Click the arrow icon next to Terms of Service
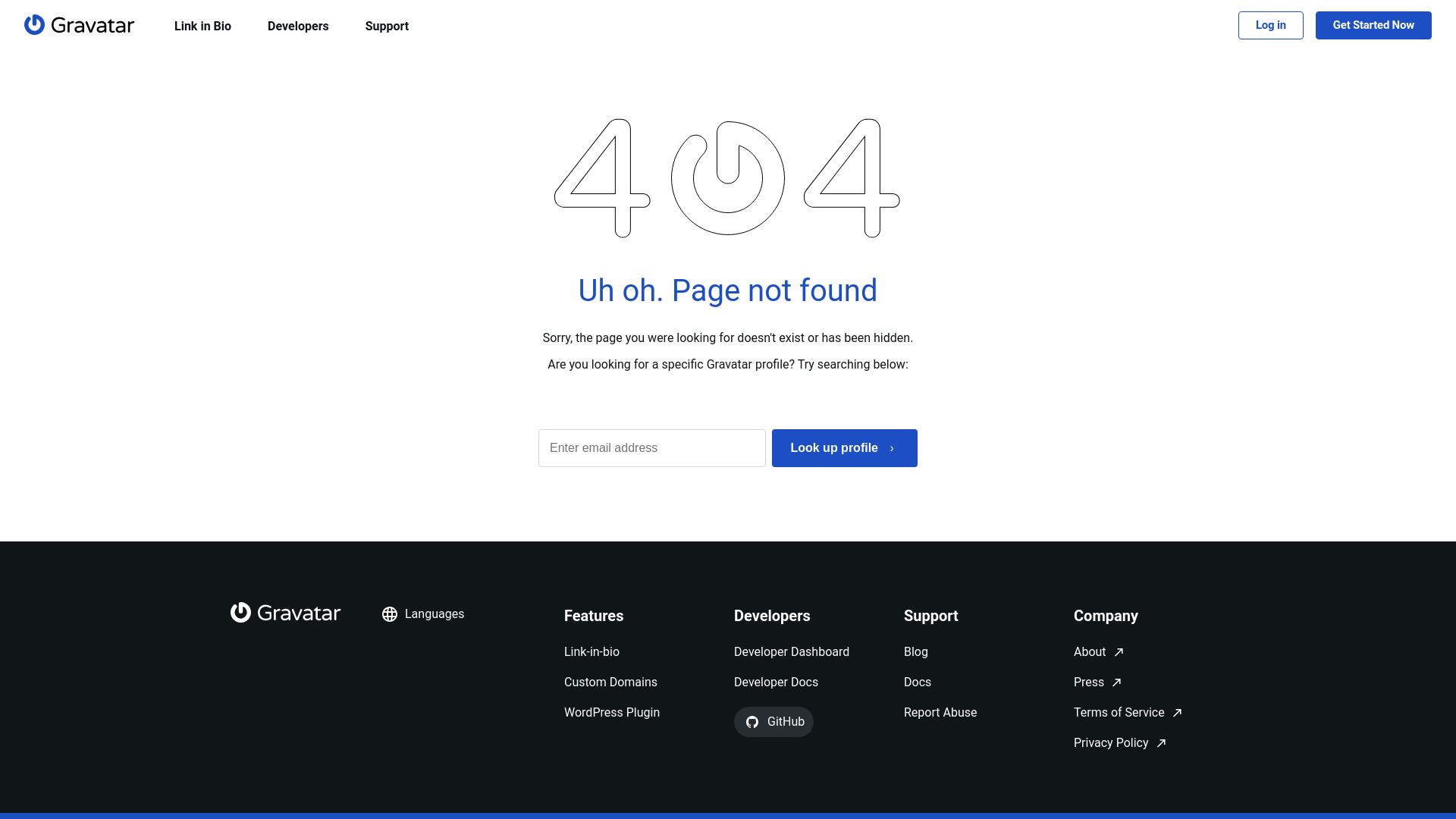1456x819 pixels. [x=1177, y=713]
